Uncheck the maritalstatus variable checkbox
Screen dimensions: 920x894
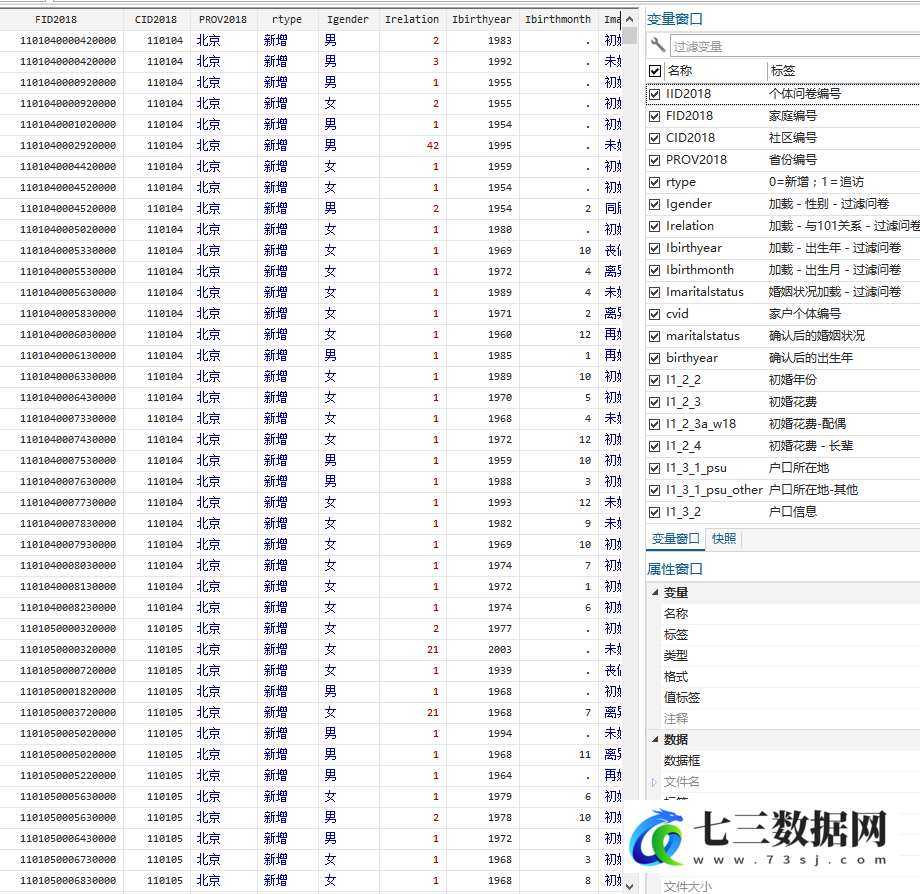655,336
